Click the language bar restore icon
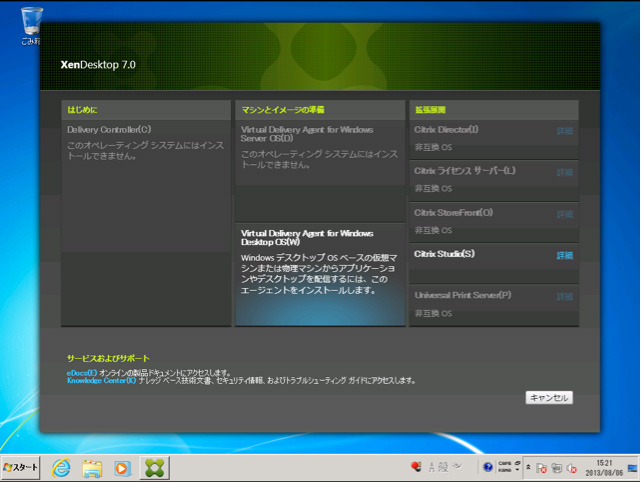The height and width of the screenshot is (482, 641). [x=518, y=463]
